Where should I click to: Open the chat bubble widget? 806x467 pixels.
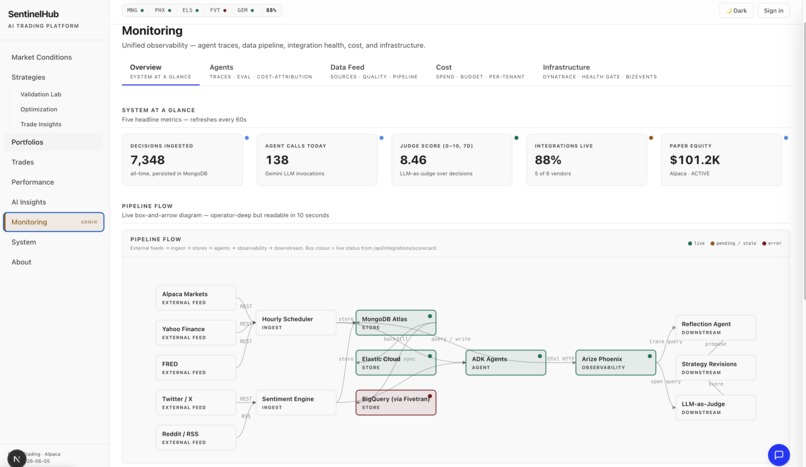pyautogui.click(x=778, y=455)
